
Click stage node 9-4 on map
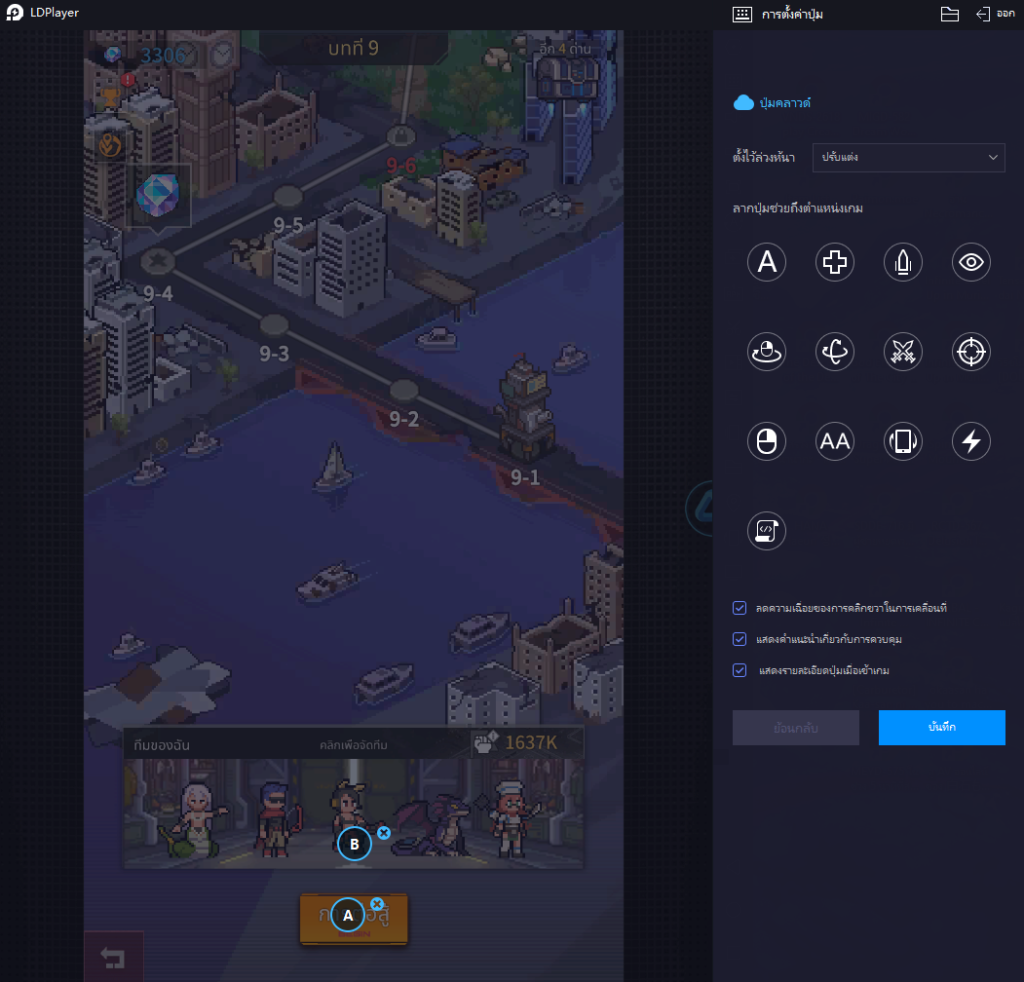pyautogui.click(x=158, y=262)
